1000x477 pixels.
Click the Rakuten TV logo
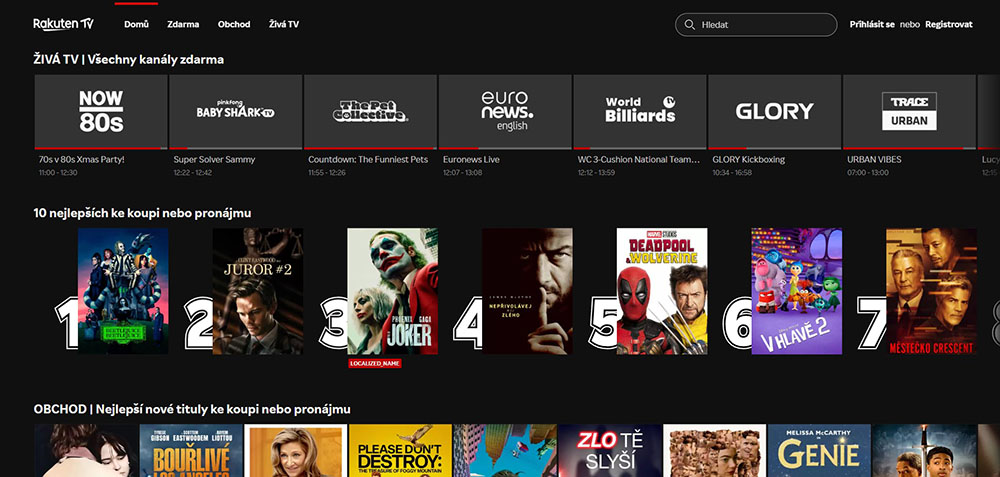click(x=63, y=24)
